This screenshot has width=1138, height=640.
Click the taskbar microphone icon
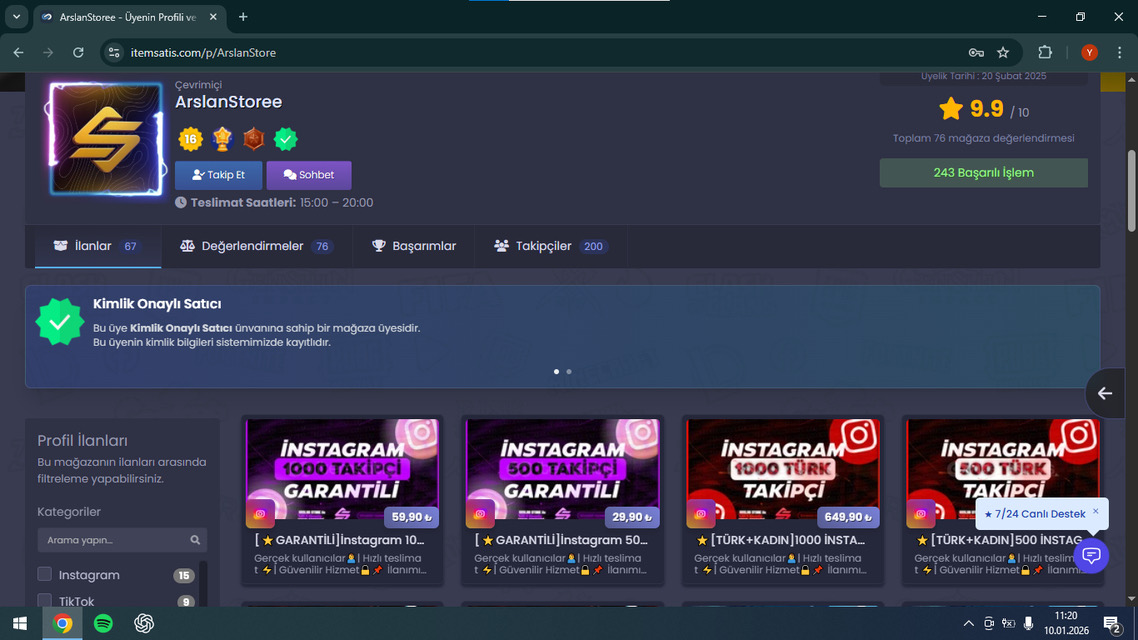(1028, 623)
